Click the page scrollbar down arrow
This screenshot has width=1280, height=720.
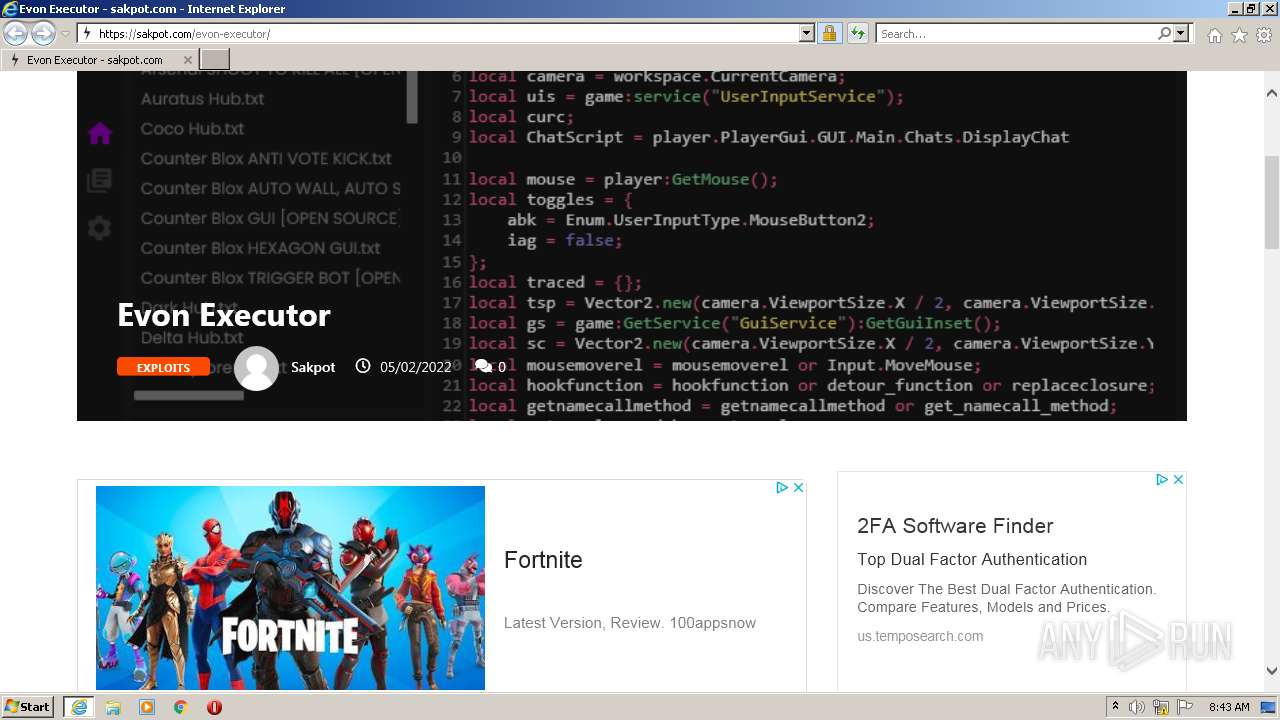click(1272, 672)
